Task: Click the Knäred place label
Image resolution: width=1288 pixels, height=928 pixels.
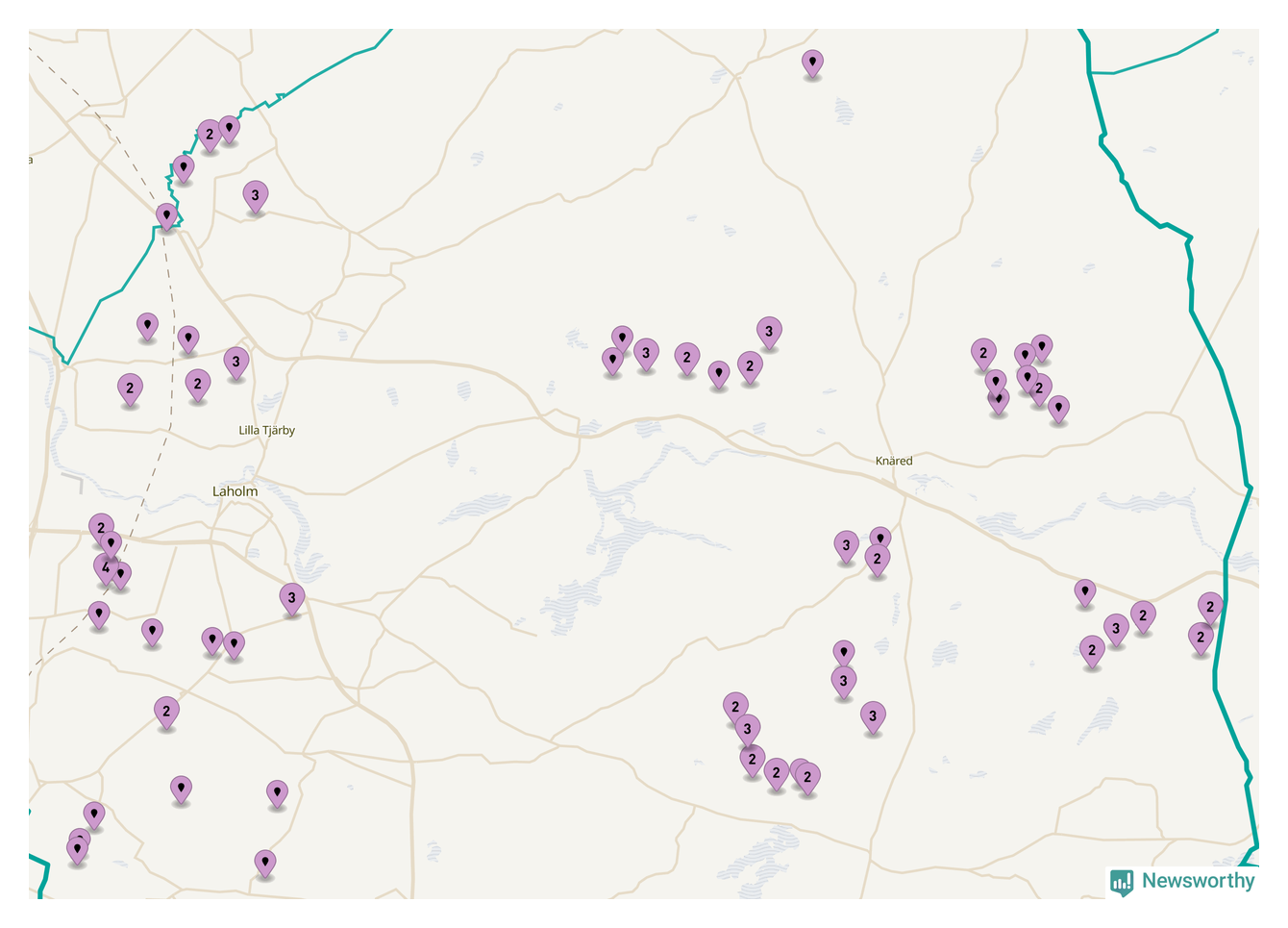Action: coord(894,462)
